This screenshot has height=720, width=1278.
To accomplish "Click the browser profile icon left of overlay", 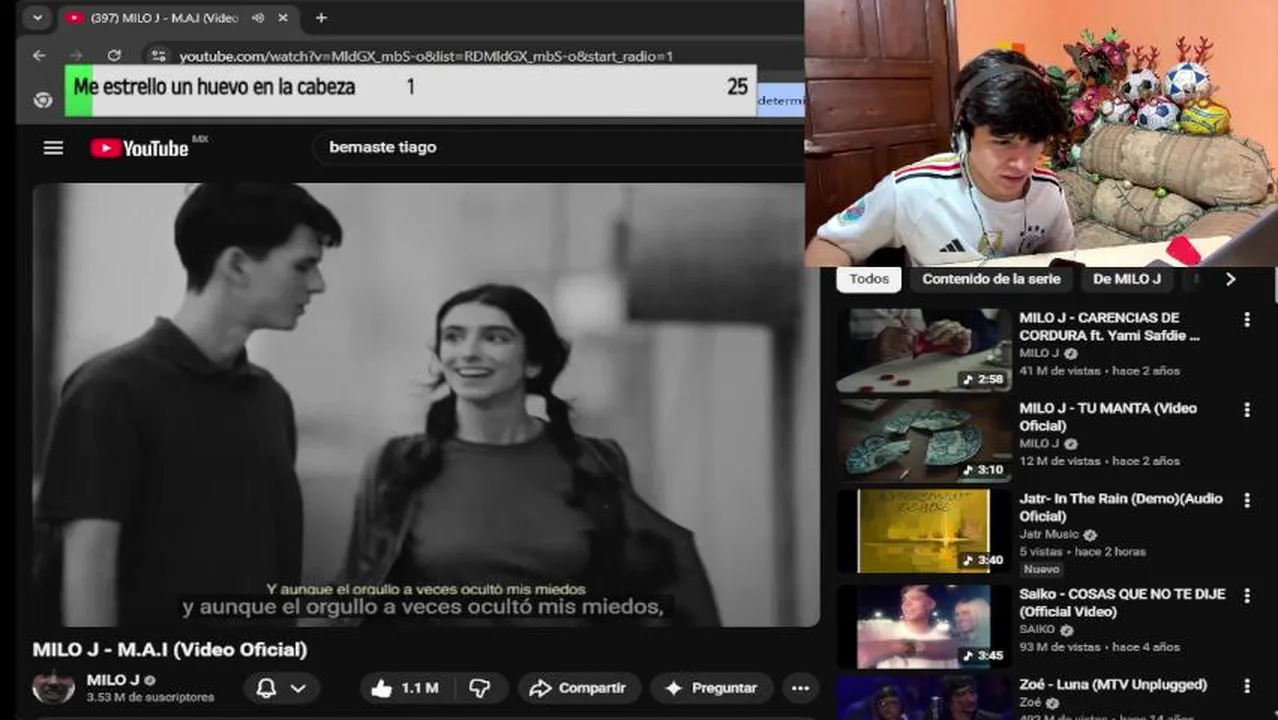I will (42, 100).
